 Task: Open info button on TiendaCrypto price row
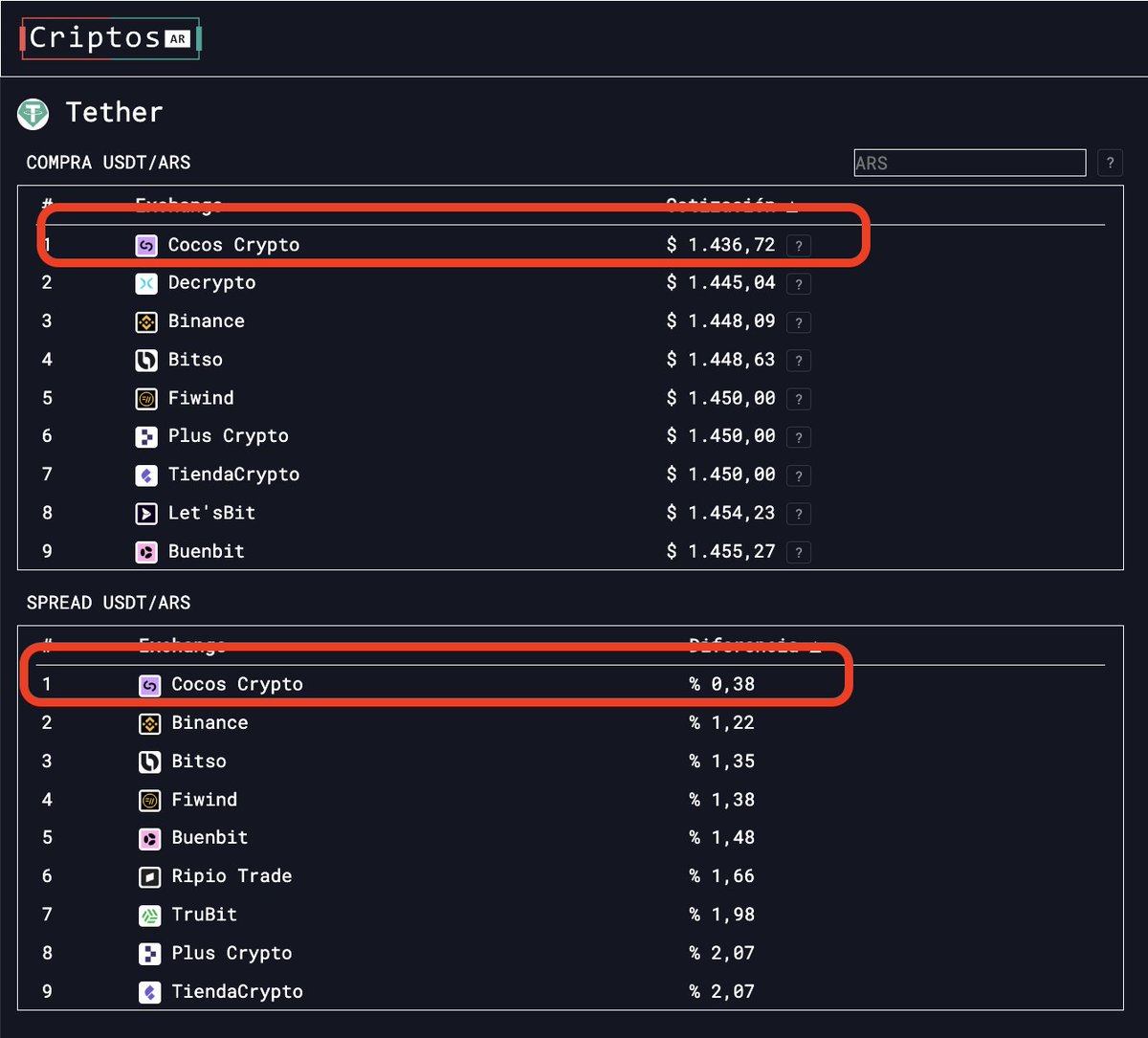click(x=799, y=475)
